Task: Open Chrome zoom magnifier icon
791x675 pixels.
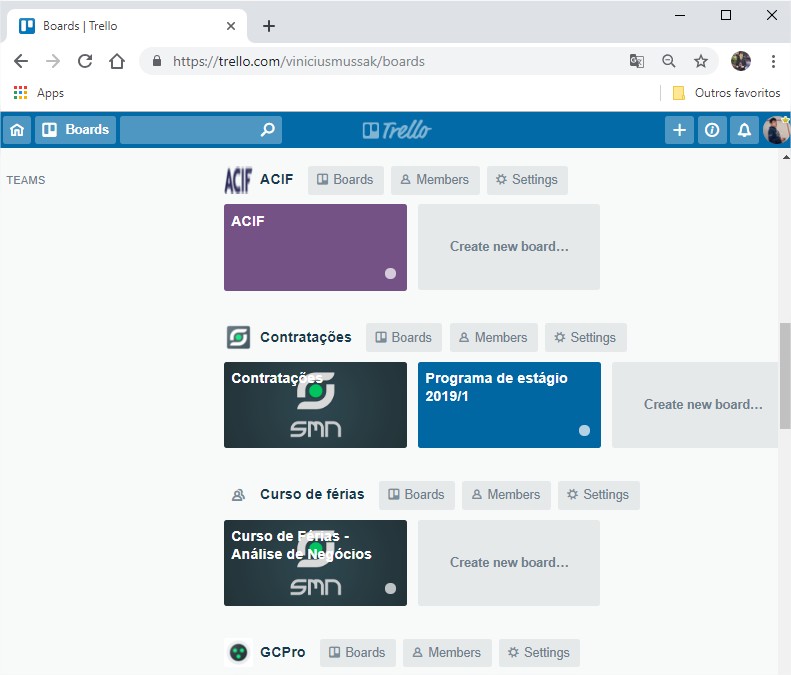Action: 669,61
